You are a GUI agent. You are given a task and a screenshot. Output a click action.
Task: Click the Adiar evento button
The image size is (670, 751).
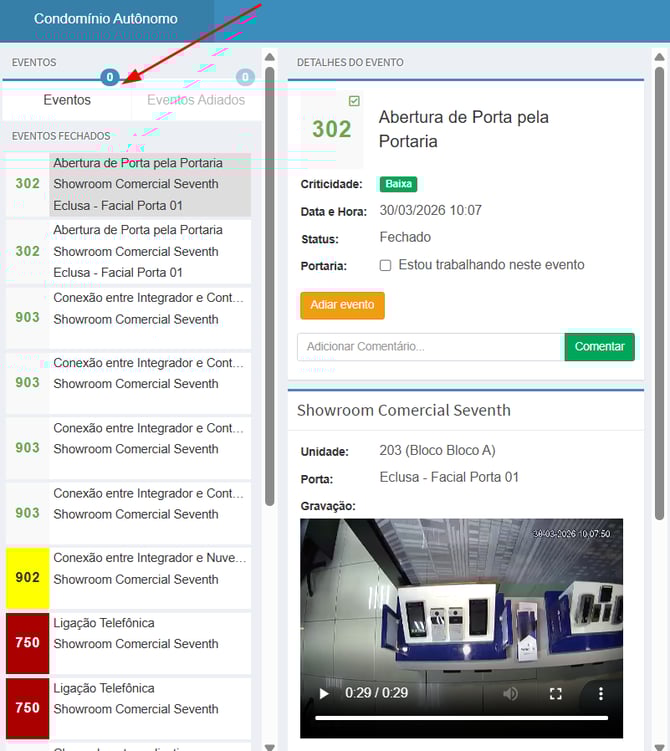tap(342, 305)
